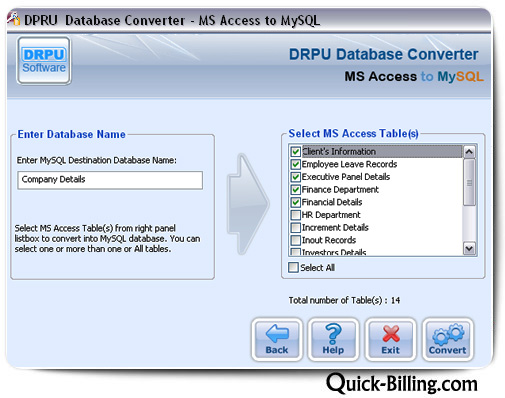The image size is (505, 398).
Task: Click the table list scroll down arrow
Action: [x=469, y=248]
